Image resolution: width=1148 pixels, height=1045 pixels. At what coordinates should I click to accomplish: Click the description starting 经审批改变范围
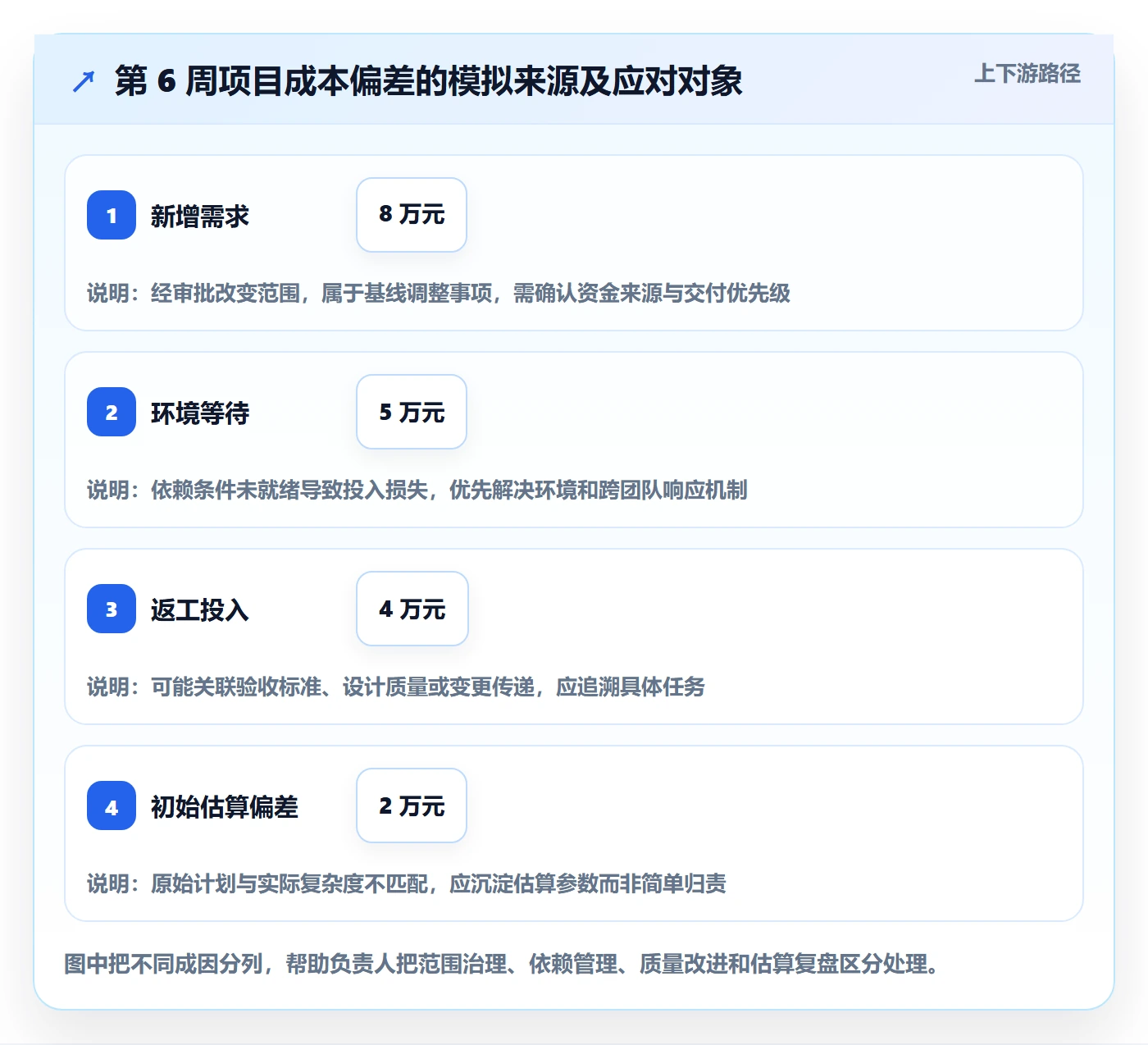[x=439, y=294]
